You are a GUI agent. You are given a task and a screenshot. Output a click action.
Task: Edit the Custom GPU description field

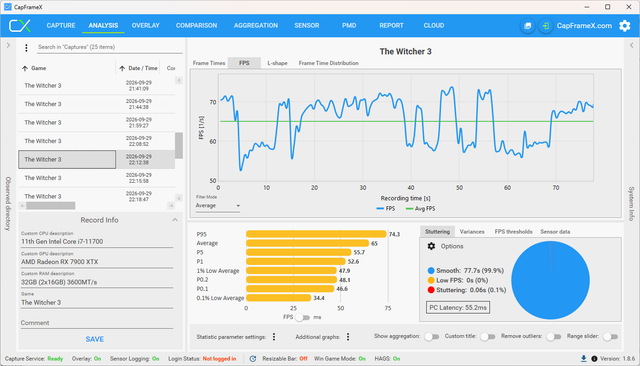(x=97, y=262)
